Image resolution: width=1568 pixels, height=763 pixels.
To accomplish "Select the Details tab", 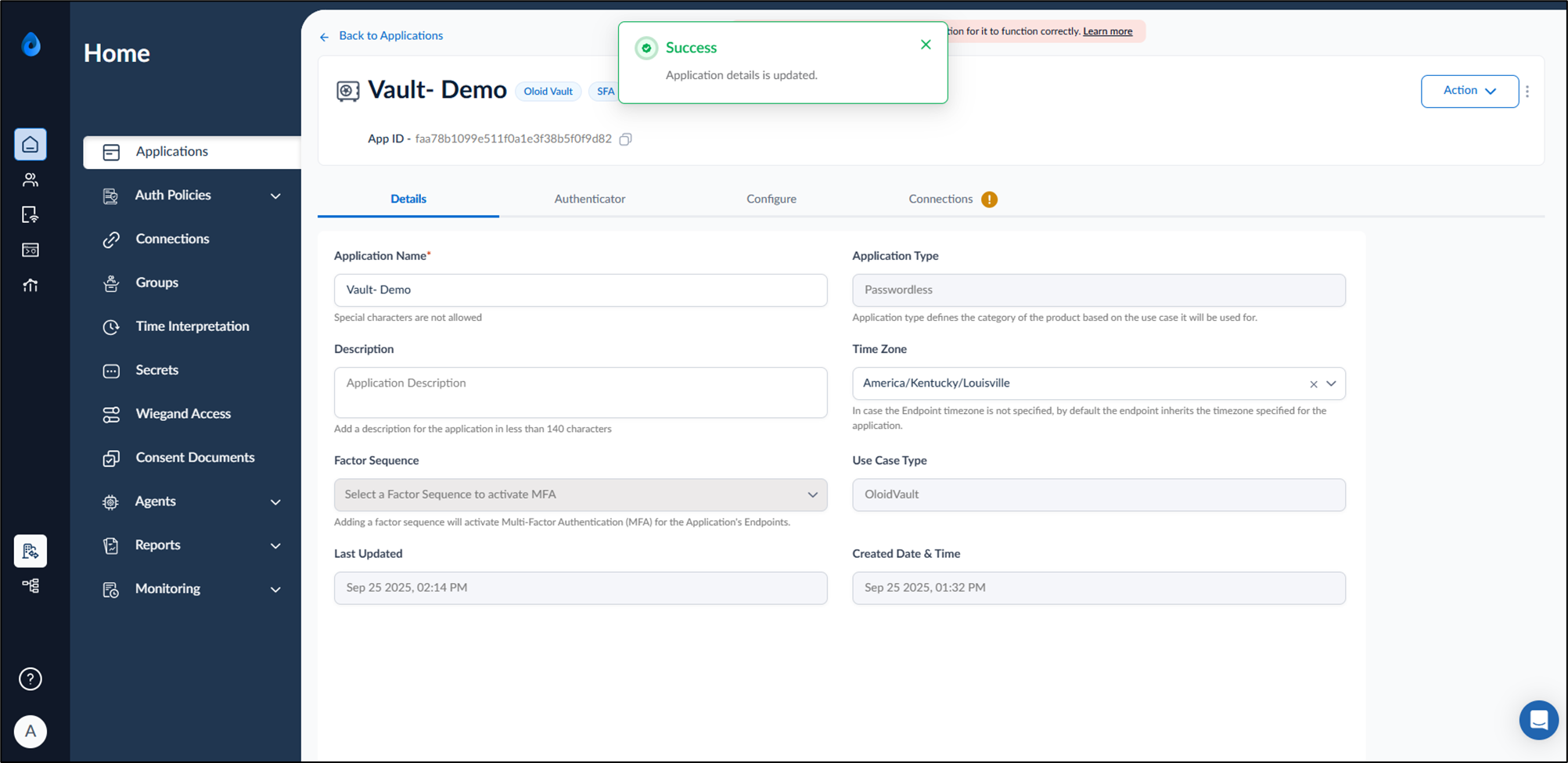I will pyautogui.click(x=408, y=199).
